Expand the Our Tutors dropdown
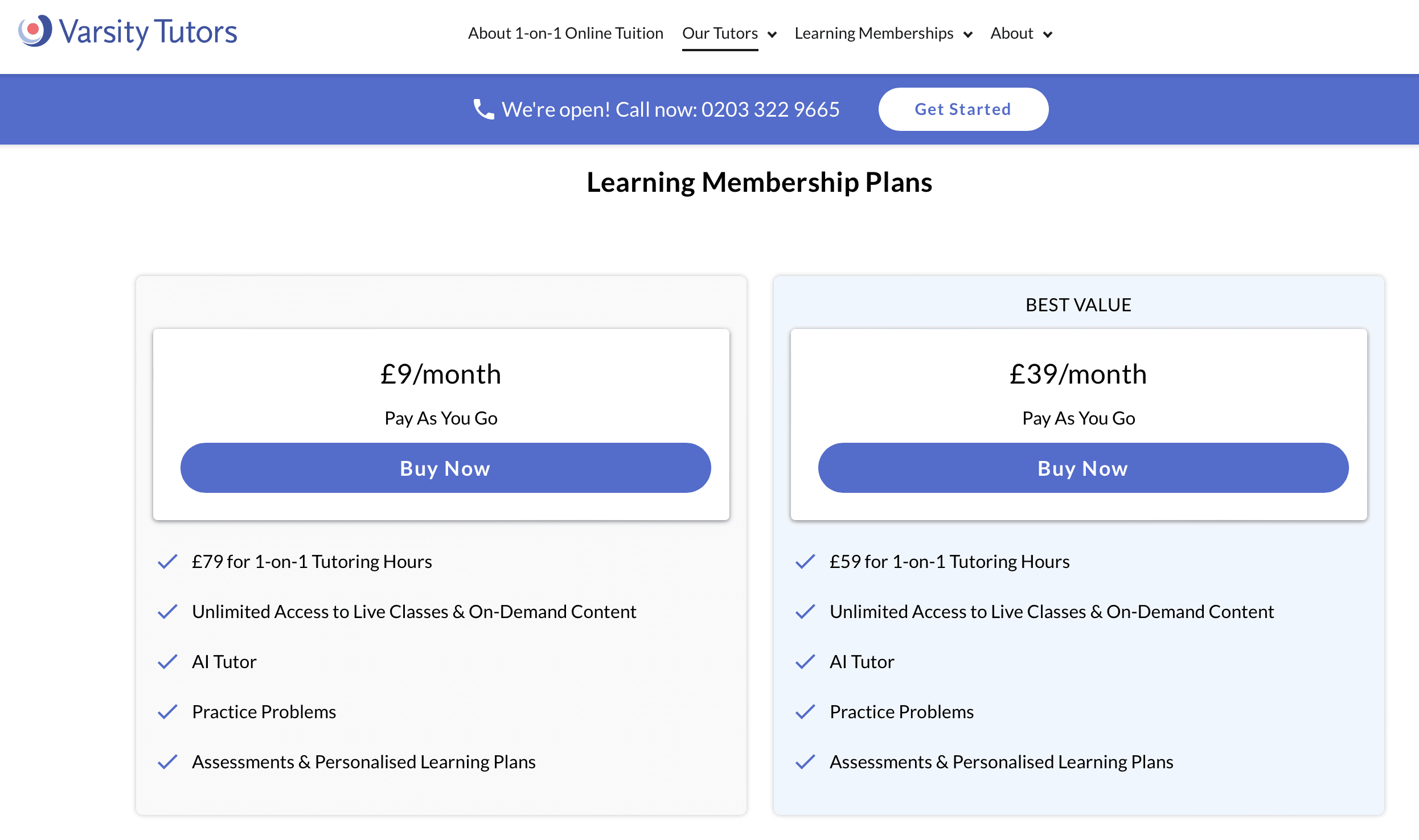This screenshot has width=1419, height=840. [x=772, y=34]
